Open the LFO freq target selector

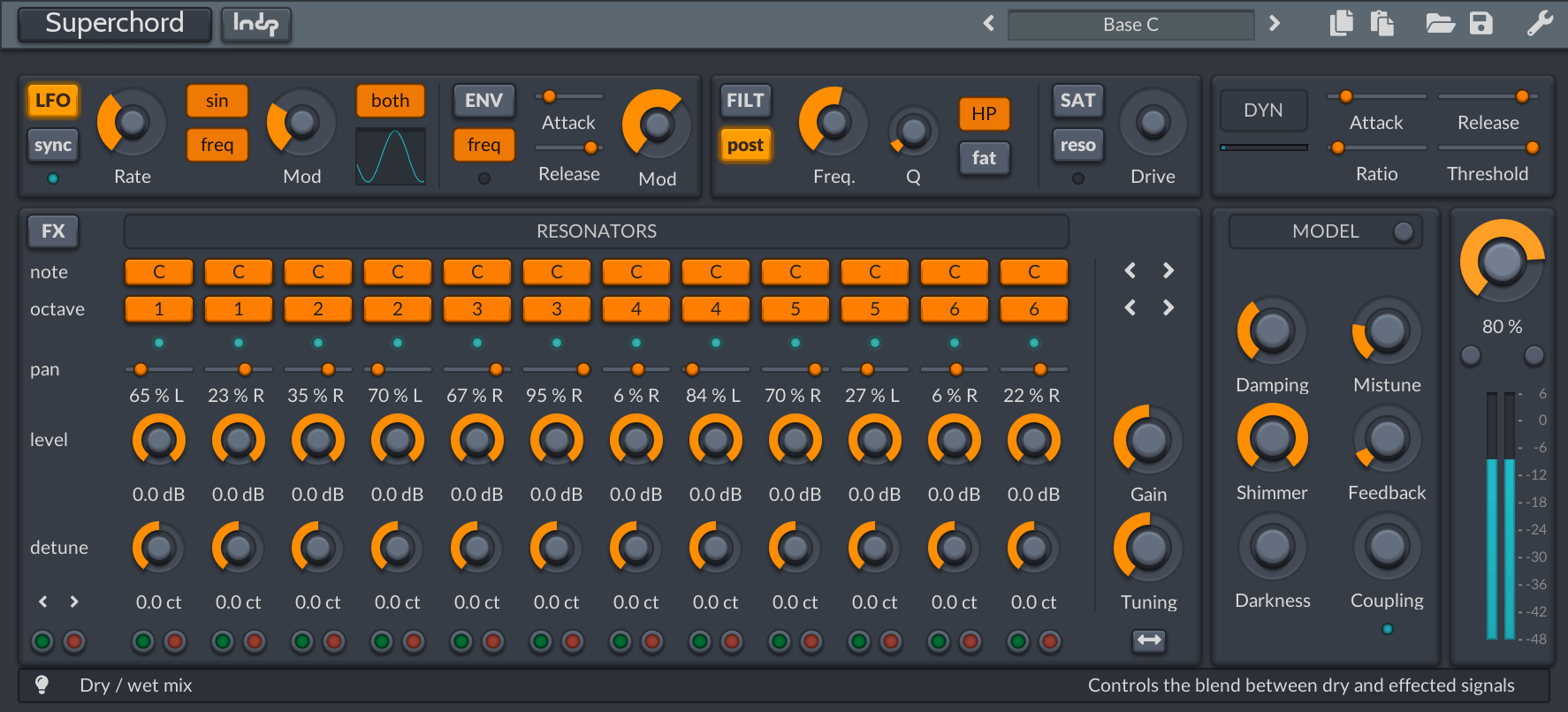coord(217,145)
